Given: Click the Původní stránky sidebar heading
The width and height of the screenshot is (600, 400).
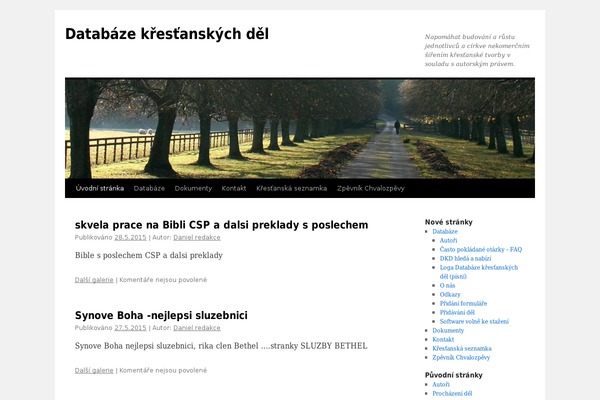Looking at the screenshot, I should click(453, 375).
